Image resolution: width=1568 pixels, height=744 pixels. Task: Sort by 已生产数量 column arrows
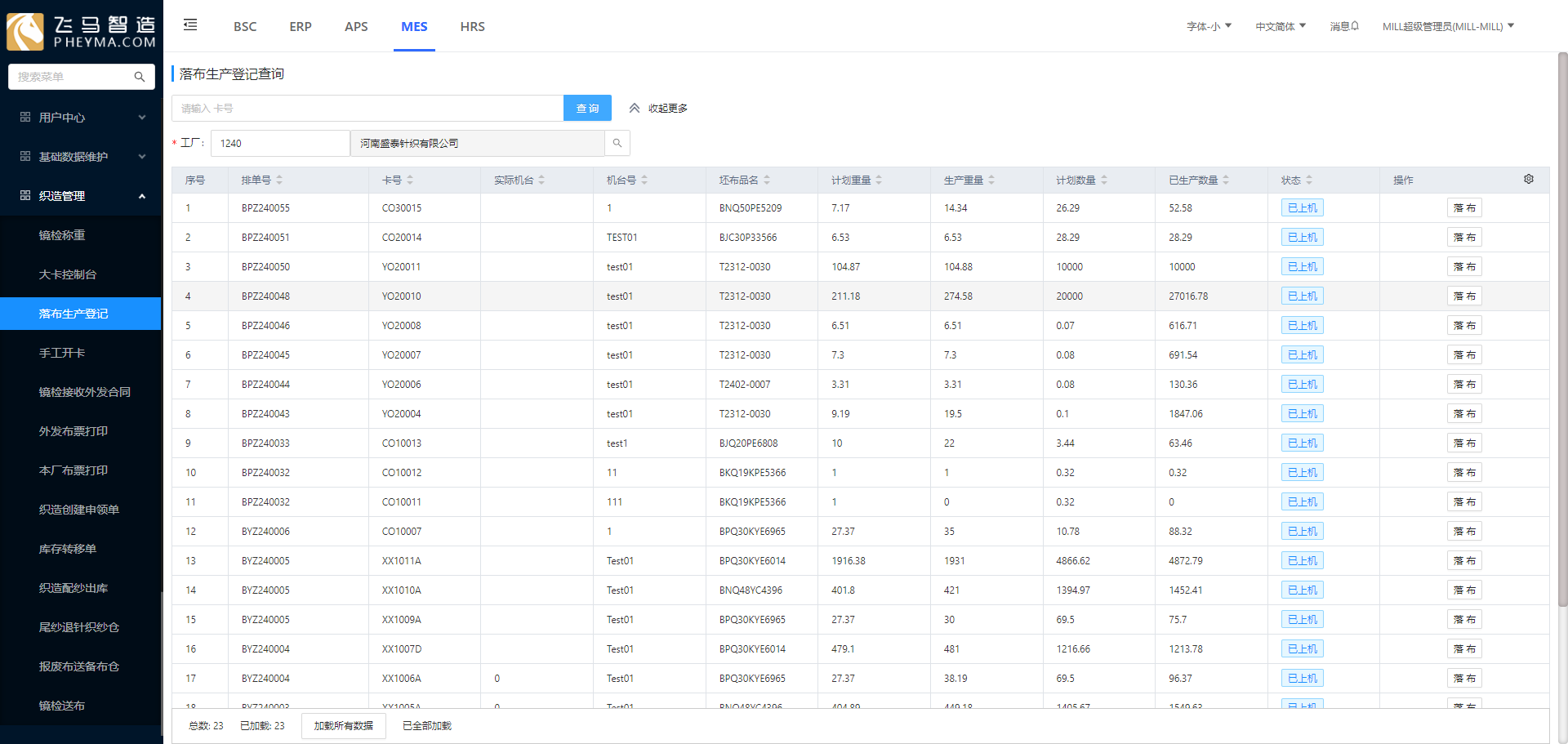click(x=1226, y=180)
